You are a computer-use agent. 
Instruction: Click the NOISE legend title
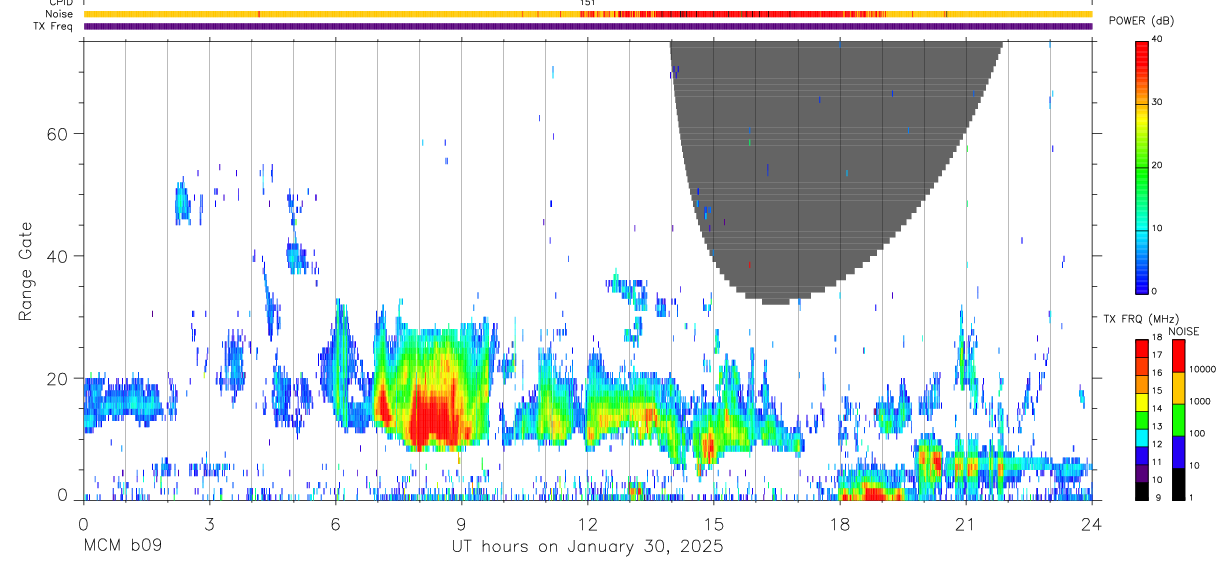(1183, 331)
